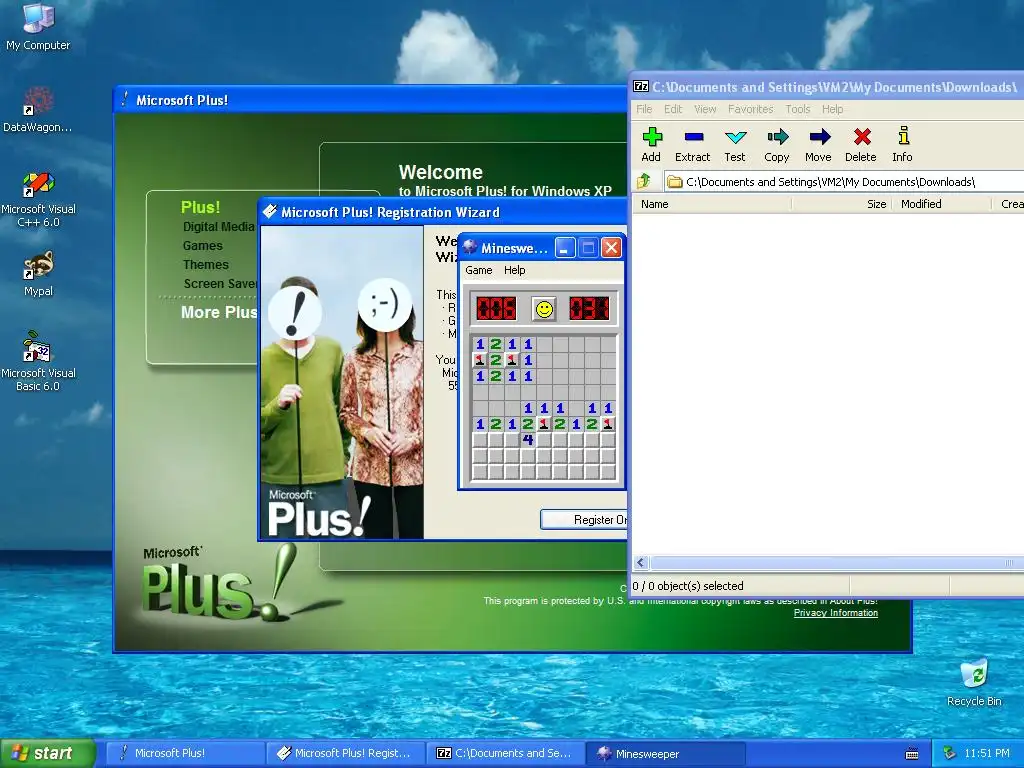Go up one folder level in 7-Zip

[644, 182]
